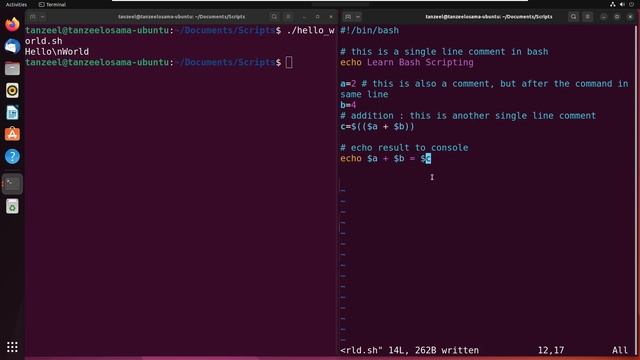Click vim status '14L, 262B written'
This screenshot has height=360, width=640.
433,350
